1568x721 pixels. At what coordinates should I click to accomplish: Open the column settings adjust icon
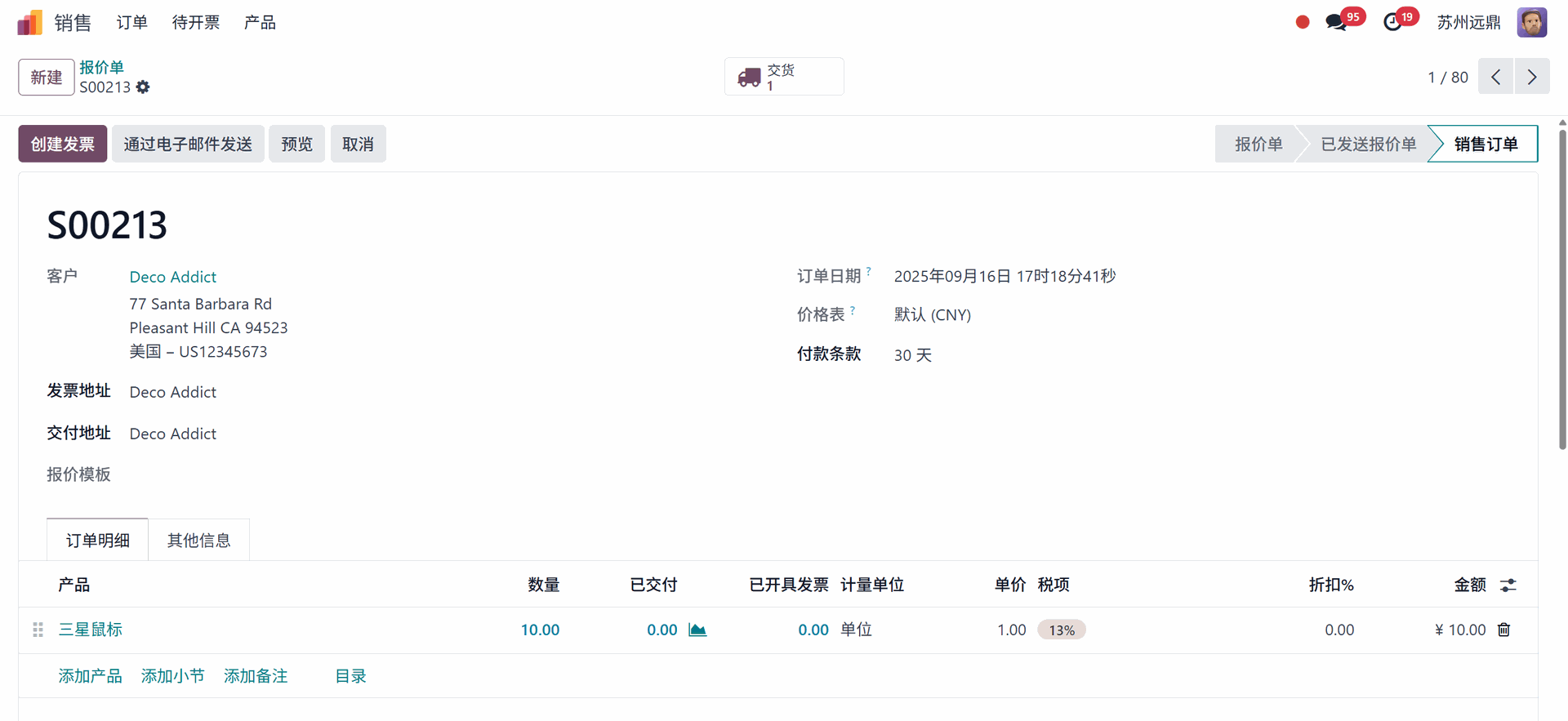[x=1508, y=585]
